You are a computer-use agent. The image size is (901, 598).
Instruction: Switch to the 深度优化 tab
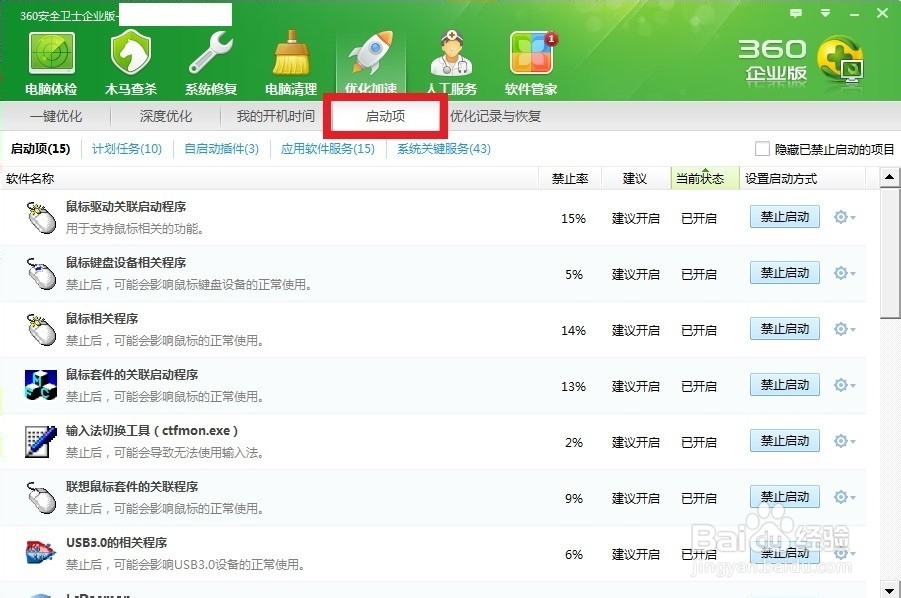coord(164,116)
